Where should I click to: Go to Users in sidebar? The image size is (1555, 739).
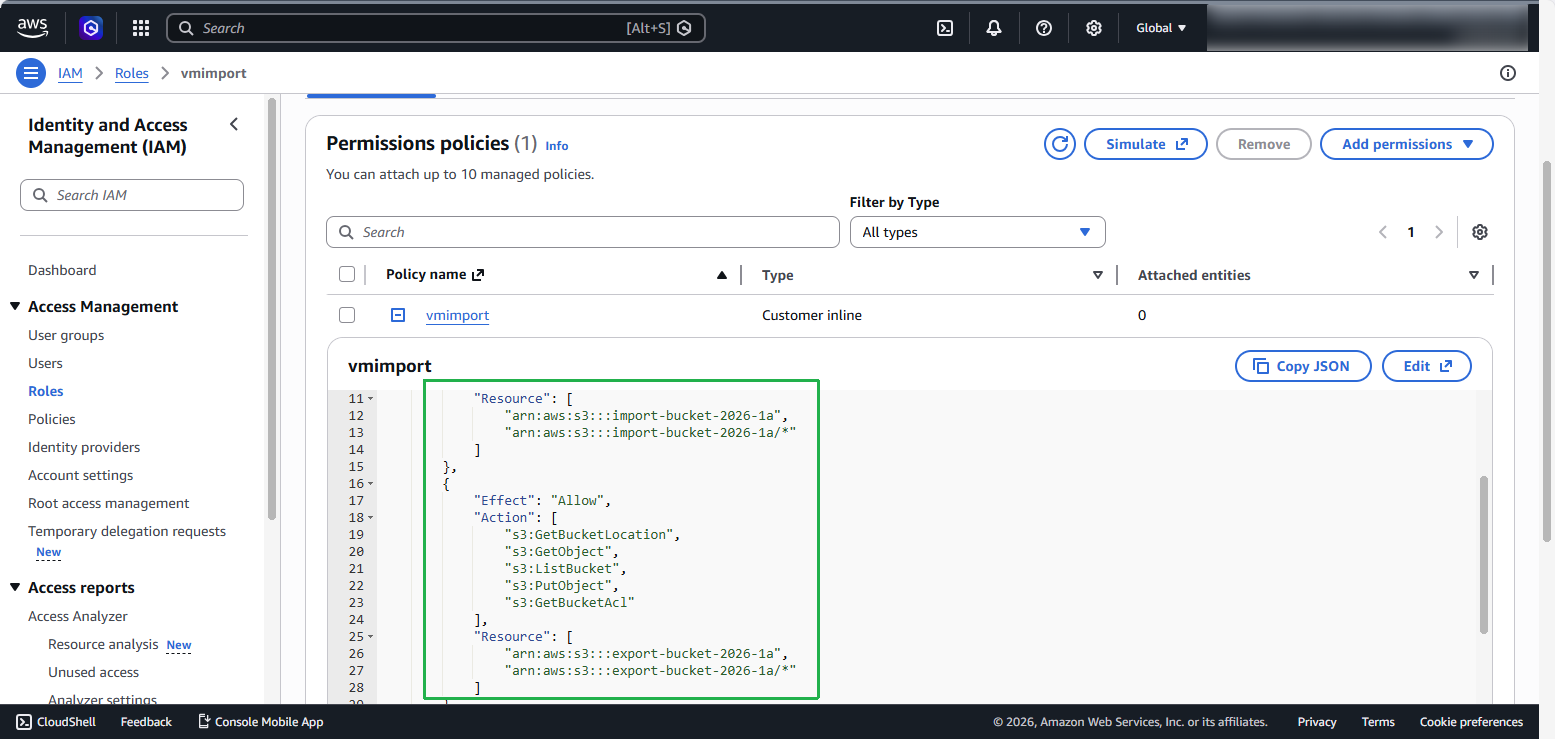pos(45,363)
